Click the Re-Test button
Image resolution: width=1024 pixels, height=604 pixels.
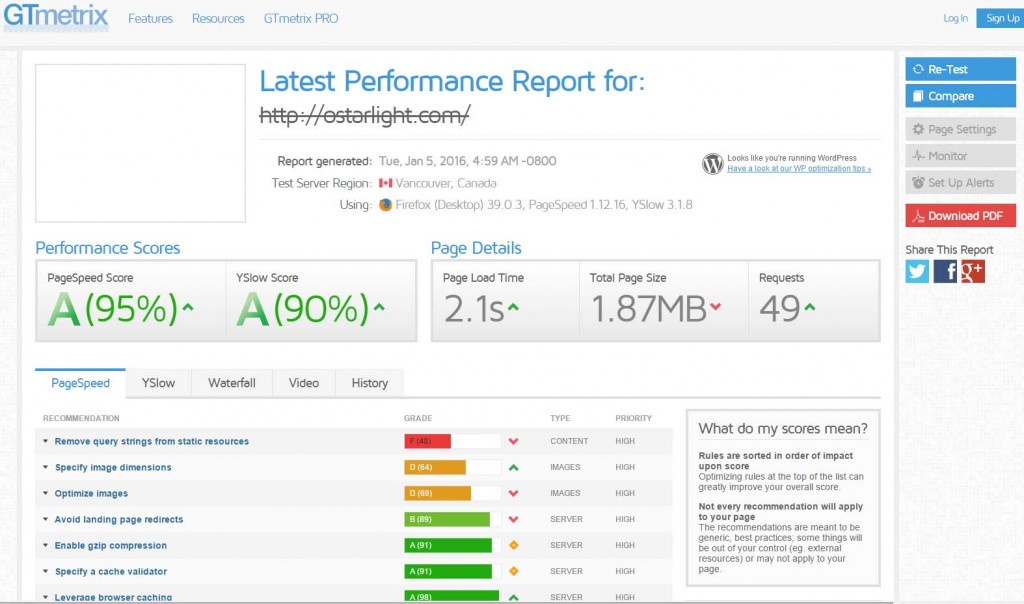961,69
